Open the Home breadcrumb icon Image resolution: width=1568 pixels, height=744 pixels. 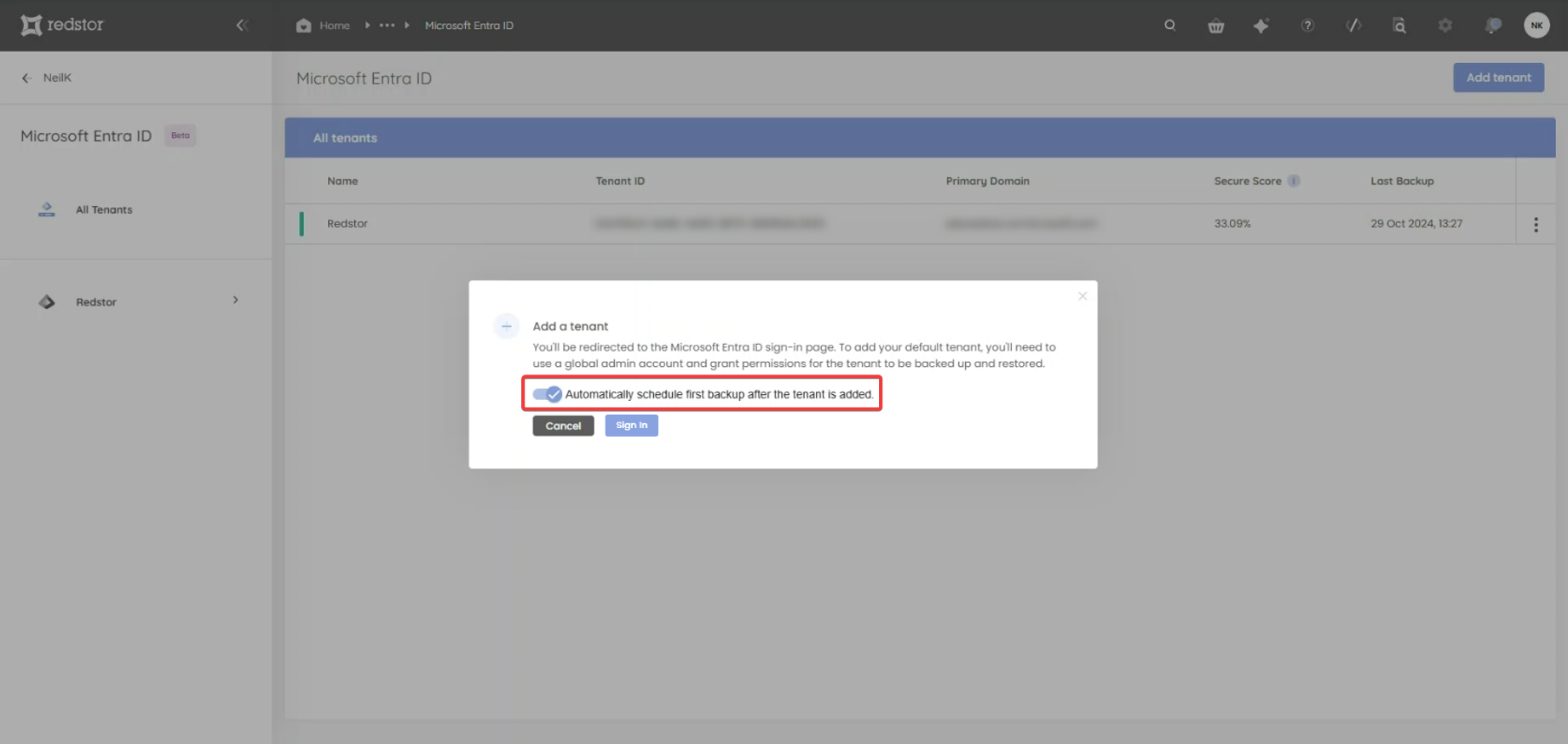click(x=303, y=26)
